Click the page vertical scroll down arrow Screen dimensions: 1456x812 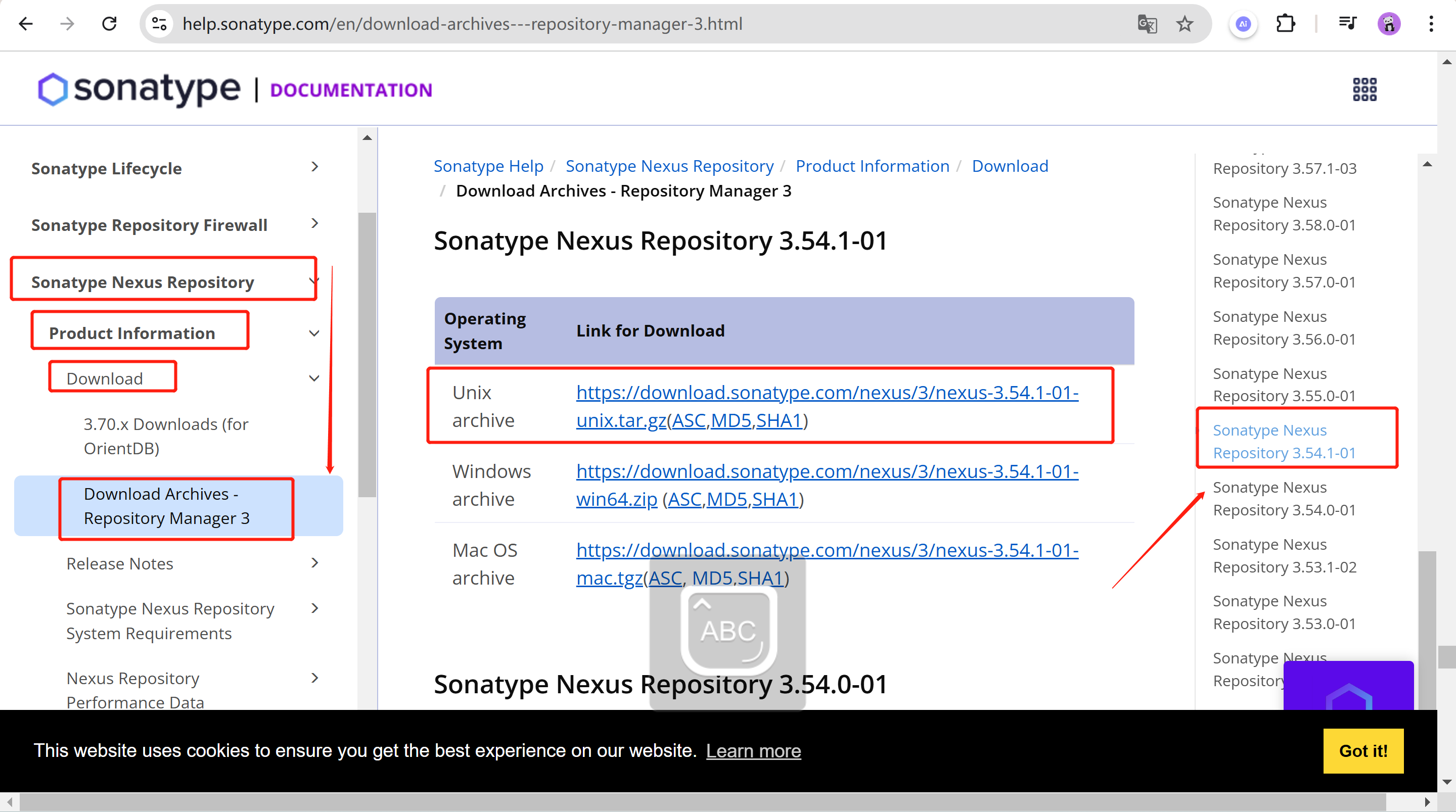point(1447,782)
